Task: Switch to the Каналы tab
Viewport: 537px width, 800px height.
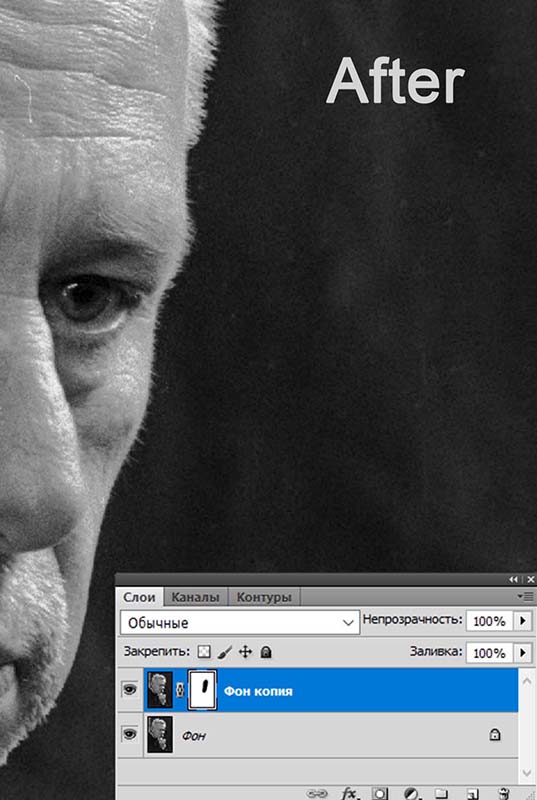Action: (x=195, y=597)
